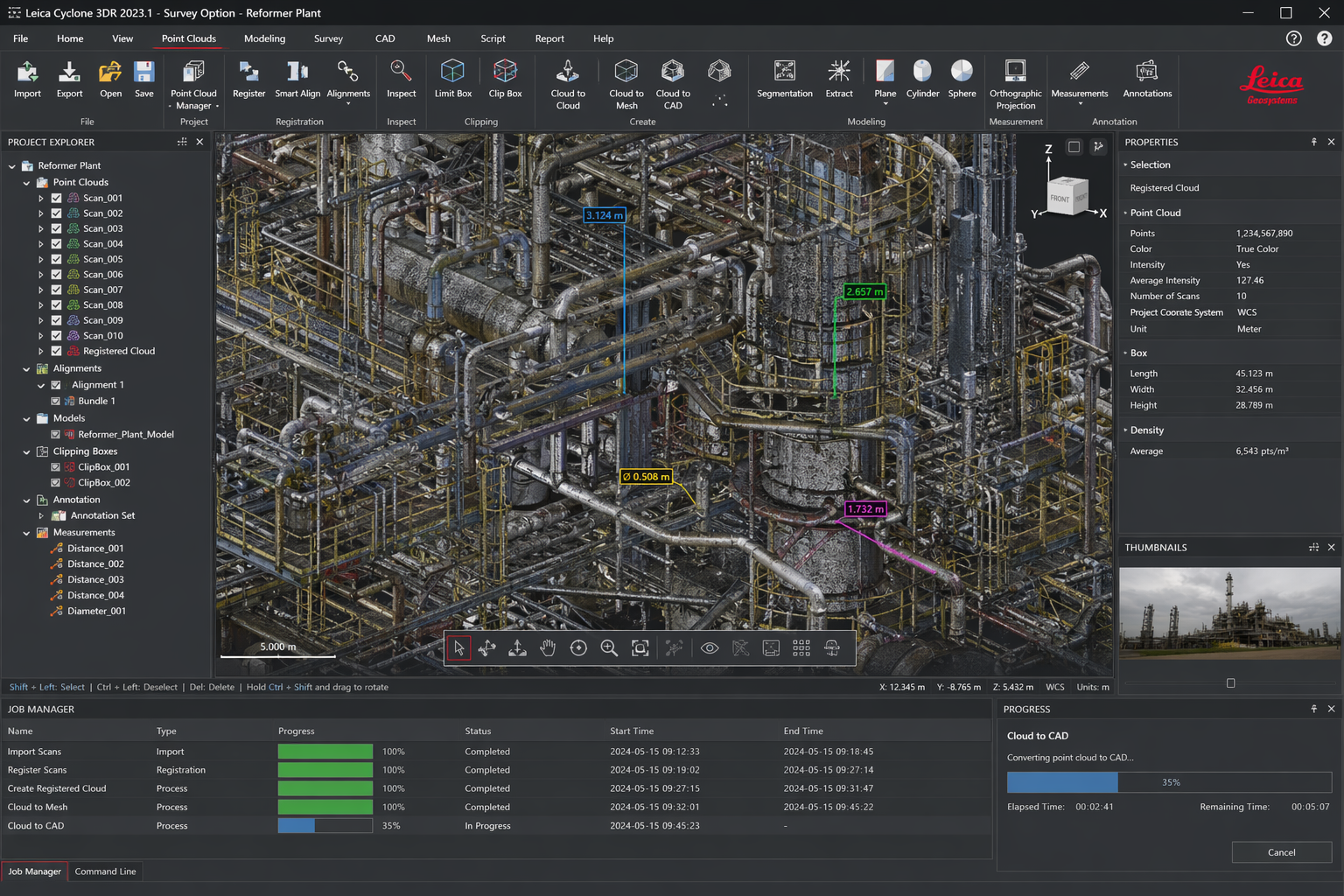Image resolution: width=1344 pixels, height=896 pixels.
Task: Choose the hand pan tool in viewport toolbar
Action: (x=548, y=647)
